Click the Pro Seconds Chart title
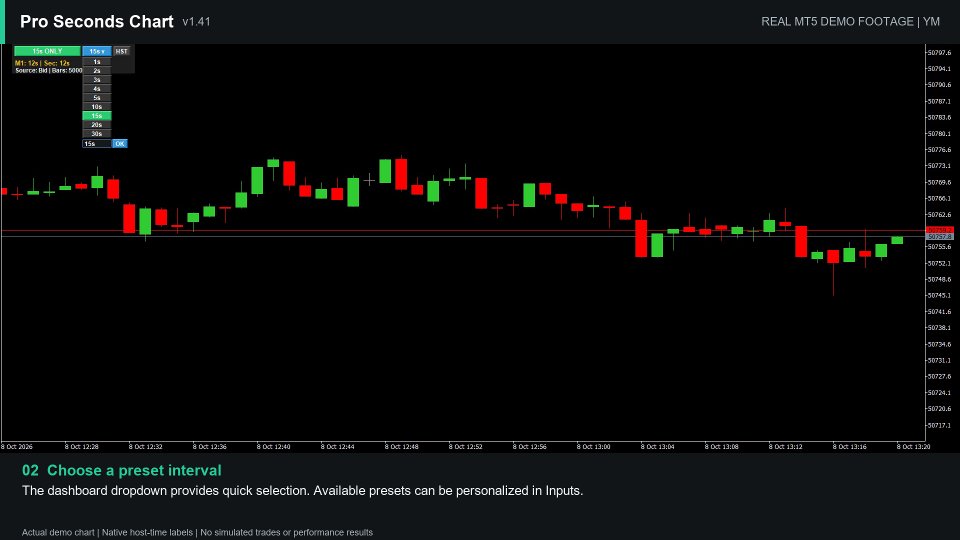 [97, 21]
